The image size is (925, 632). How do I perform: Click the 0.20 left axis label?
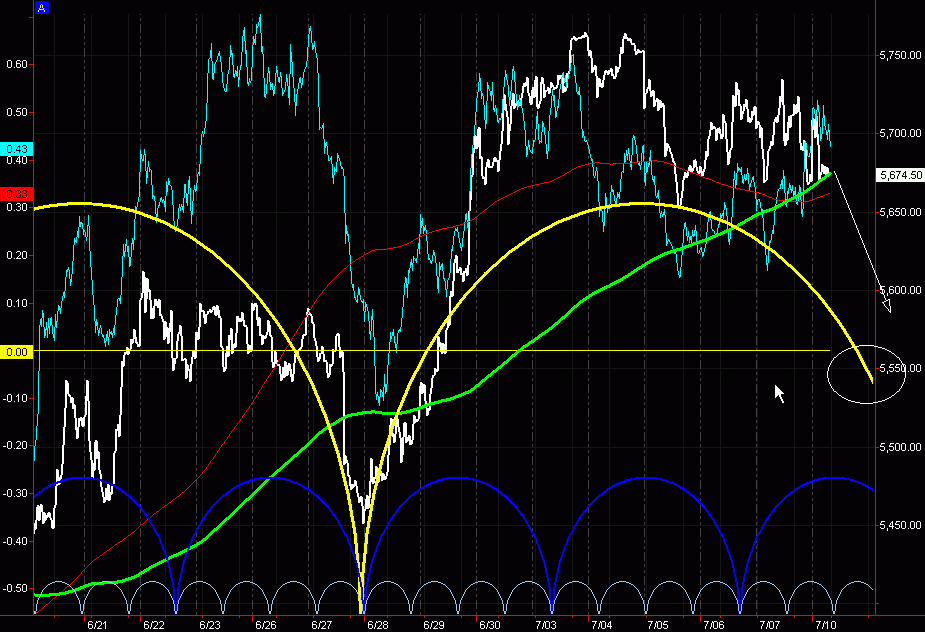(x=17, y=256)
